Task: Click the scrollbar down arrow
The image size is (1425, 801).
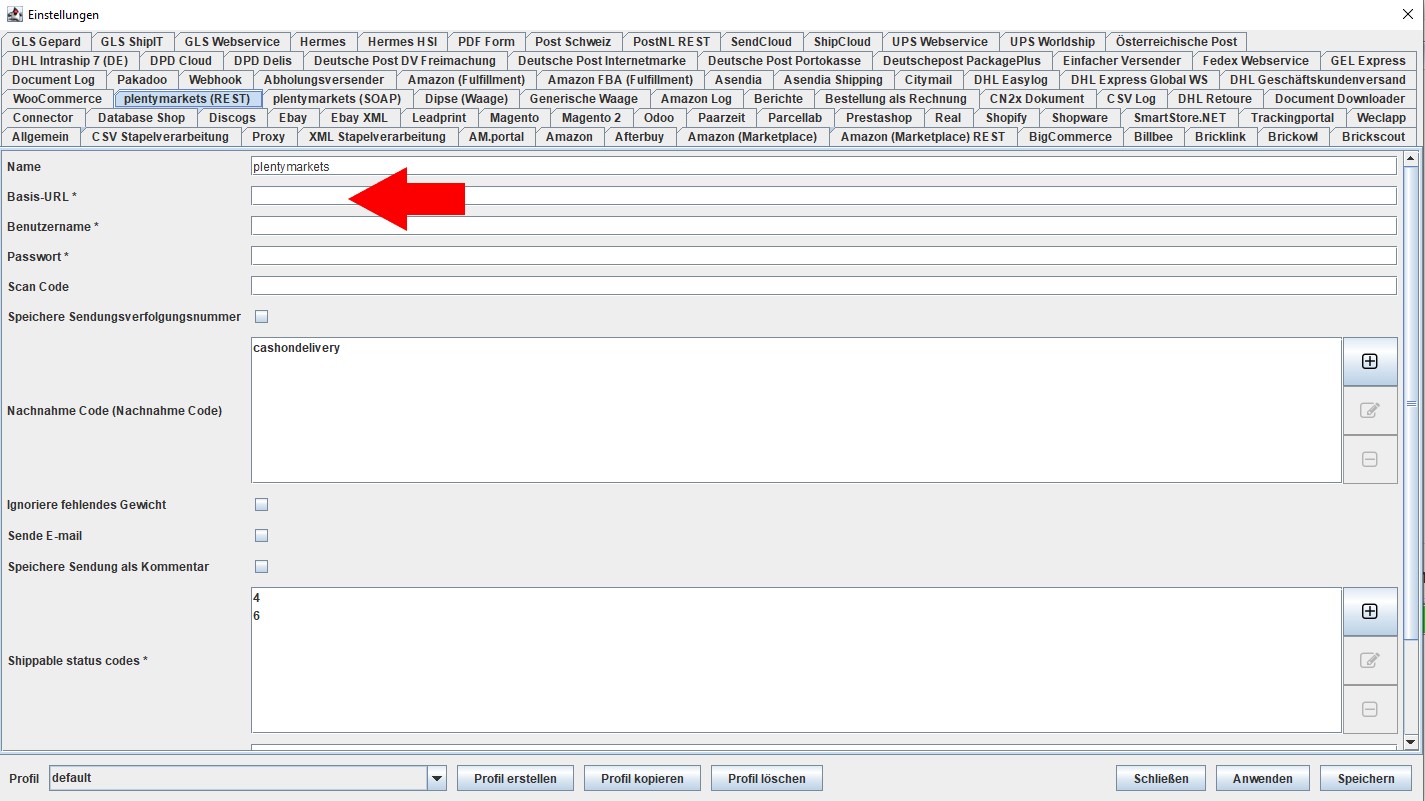Action: coord(1411,742)
